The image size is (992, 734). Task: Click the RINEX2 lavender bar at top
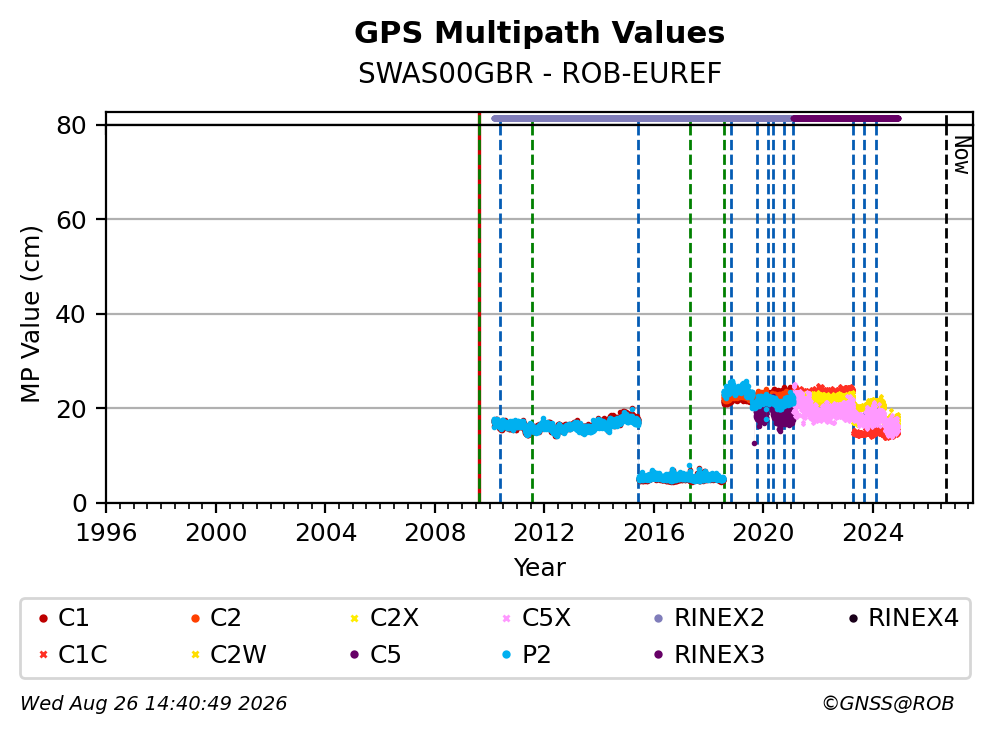pyautogui.click(x=642, y=118)
